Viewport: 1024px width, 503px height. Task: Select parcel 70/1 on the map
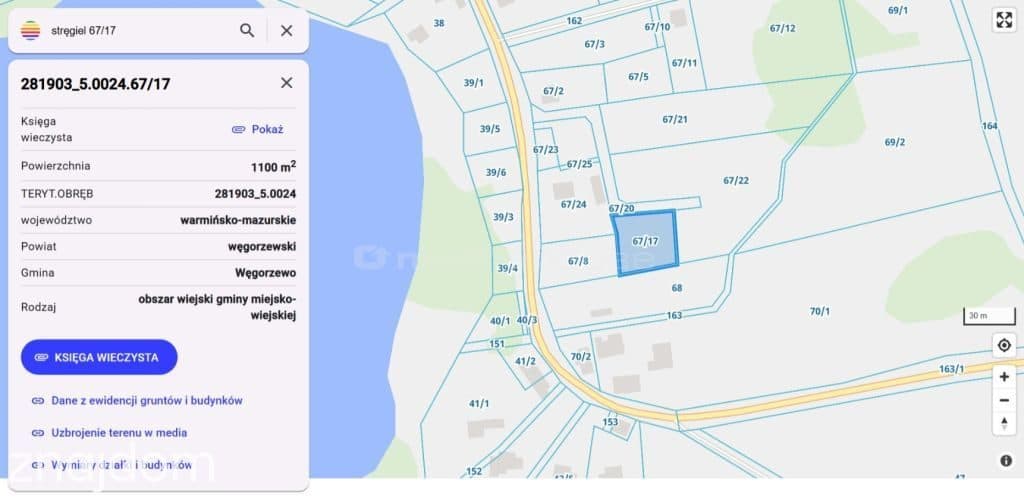click(820, 312)
